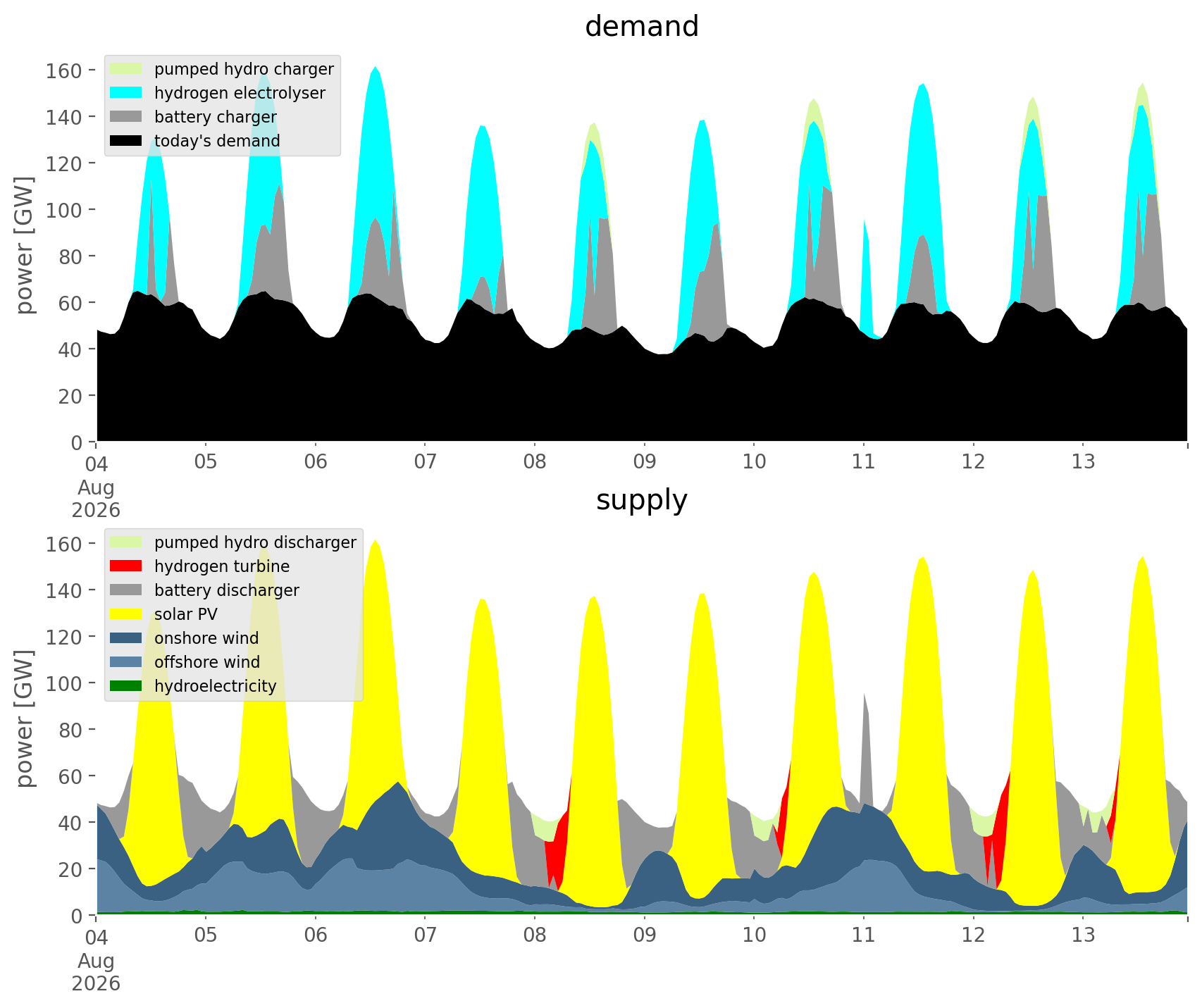Click the 09 date tick under supply chart

644,937
